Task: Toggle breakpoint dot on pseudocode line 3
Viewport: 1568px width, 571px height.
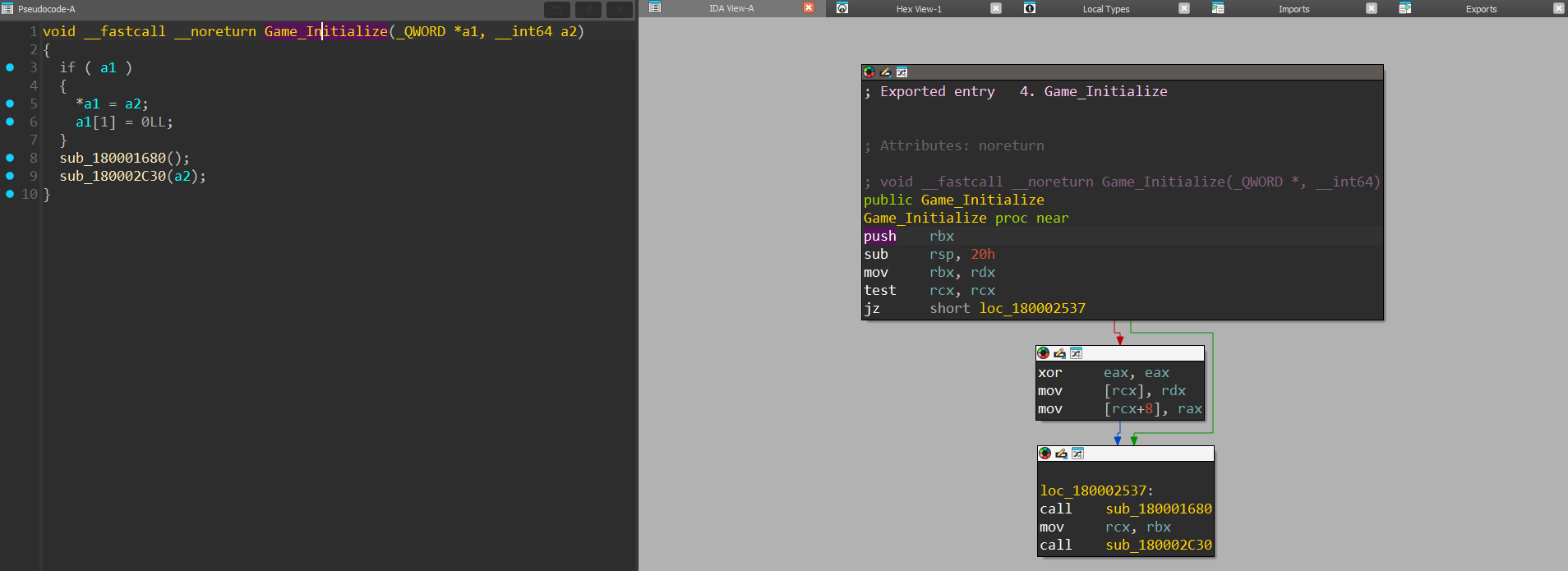Action: click(x=10, y=67)
